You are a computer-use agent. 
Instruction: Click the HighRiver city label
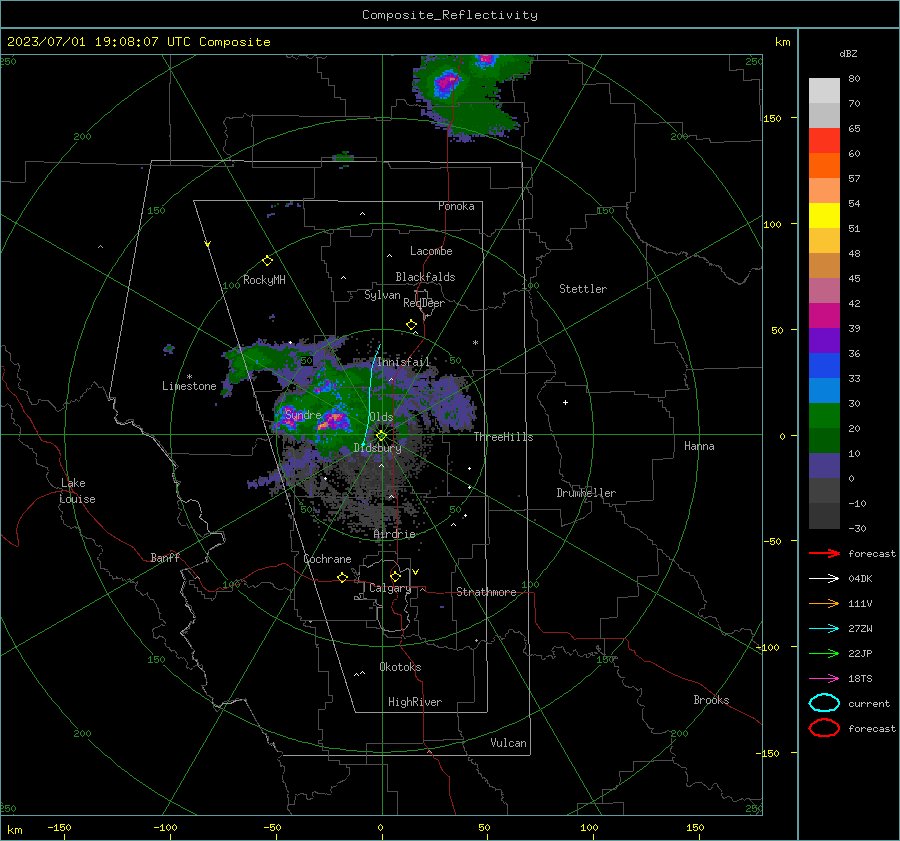coord(415,702)
